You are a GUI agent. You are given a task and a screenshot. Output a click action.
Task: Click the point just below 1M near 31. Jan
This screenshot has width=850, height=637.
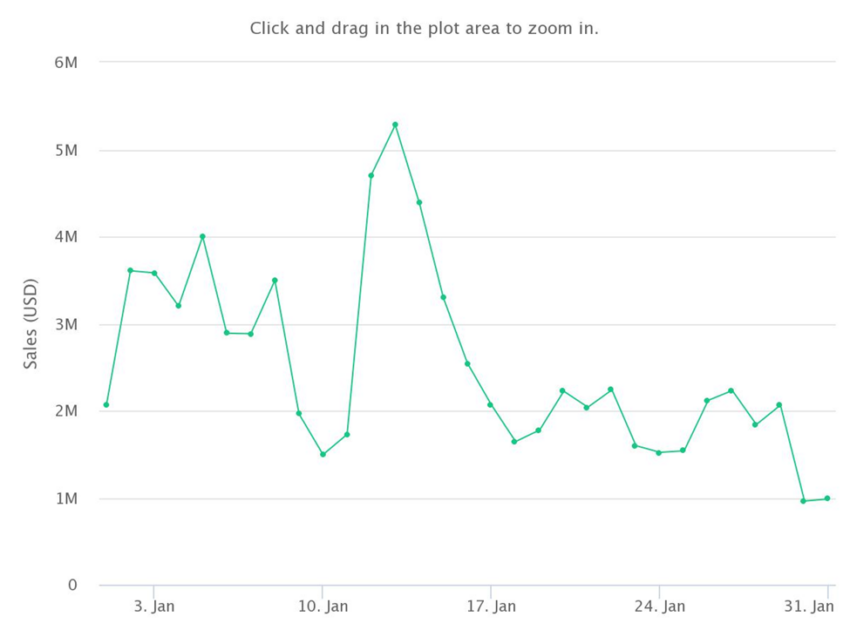(803, 501)
